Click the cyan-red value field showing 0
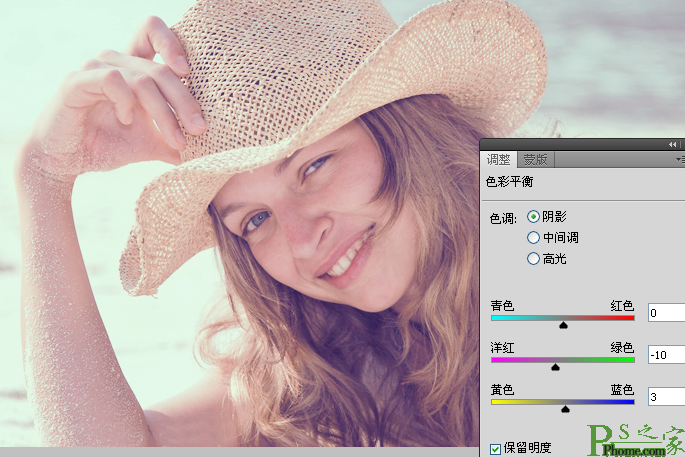 point(666,313)
